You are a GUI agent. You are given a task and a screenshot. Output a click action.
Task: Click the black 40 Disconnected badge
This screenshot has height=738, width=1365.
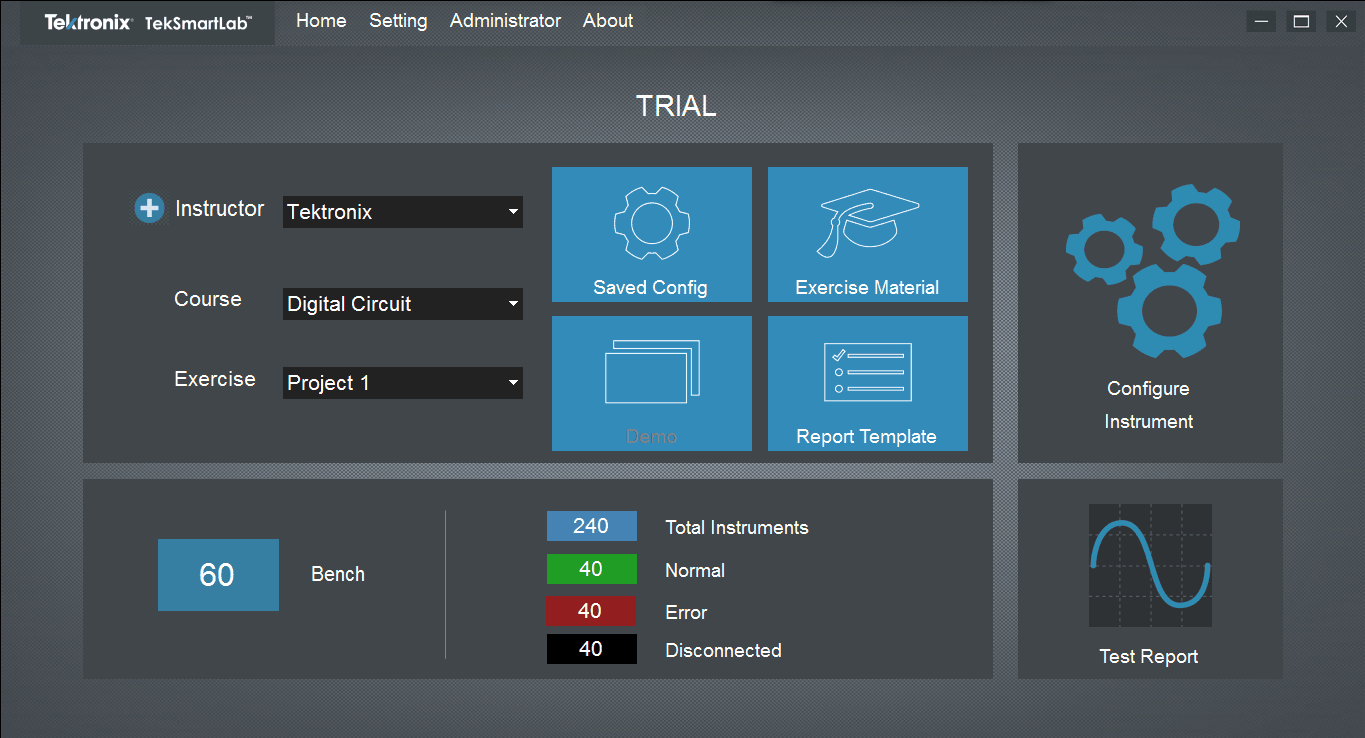tap(592, 649)
